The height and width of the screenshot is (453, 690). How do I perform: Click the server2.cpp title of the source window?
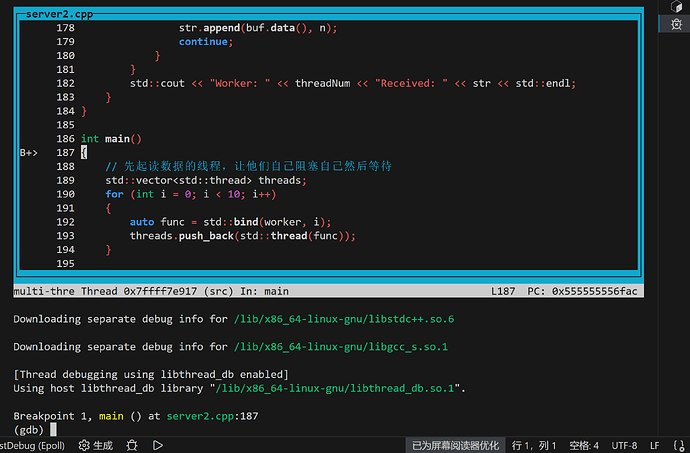coord(59,14)
